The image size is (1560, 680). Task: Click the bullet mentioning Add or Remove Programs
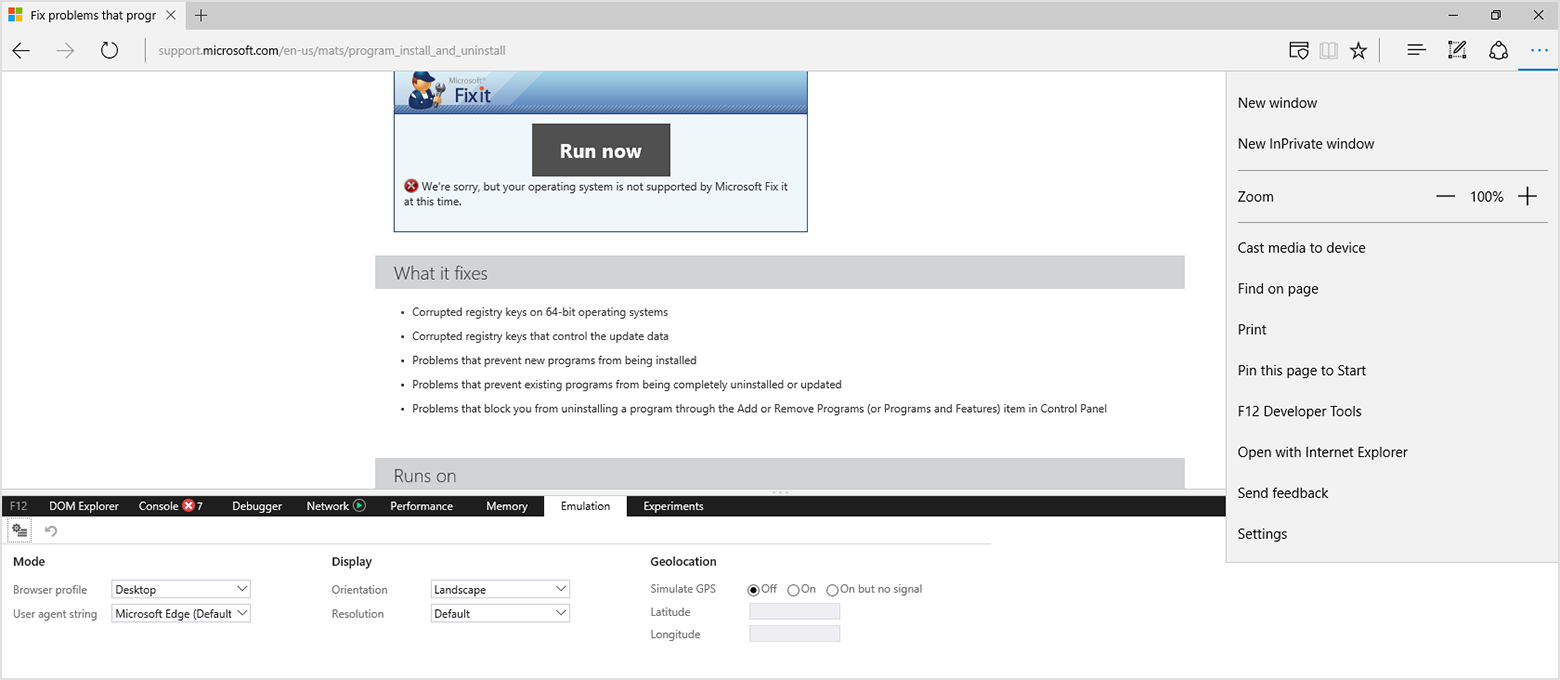[x=759, y=408]
